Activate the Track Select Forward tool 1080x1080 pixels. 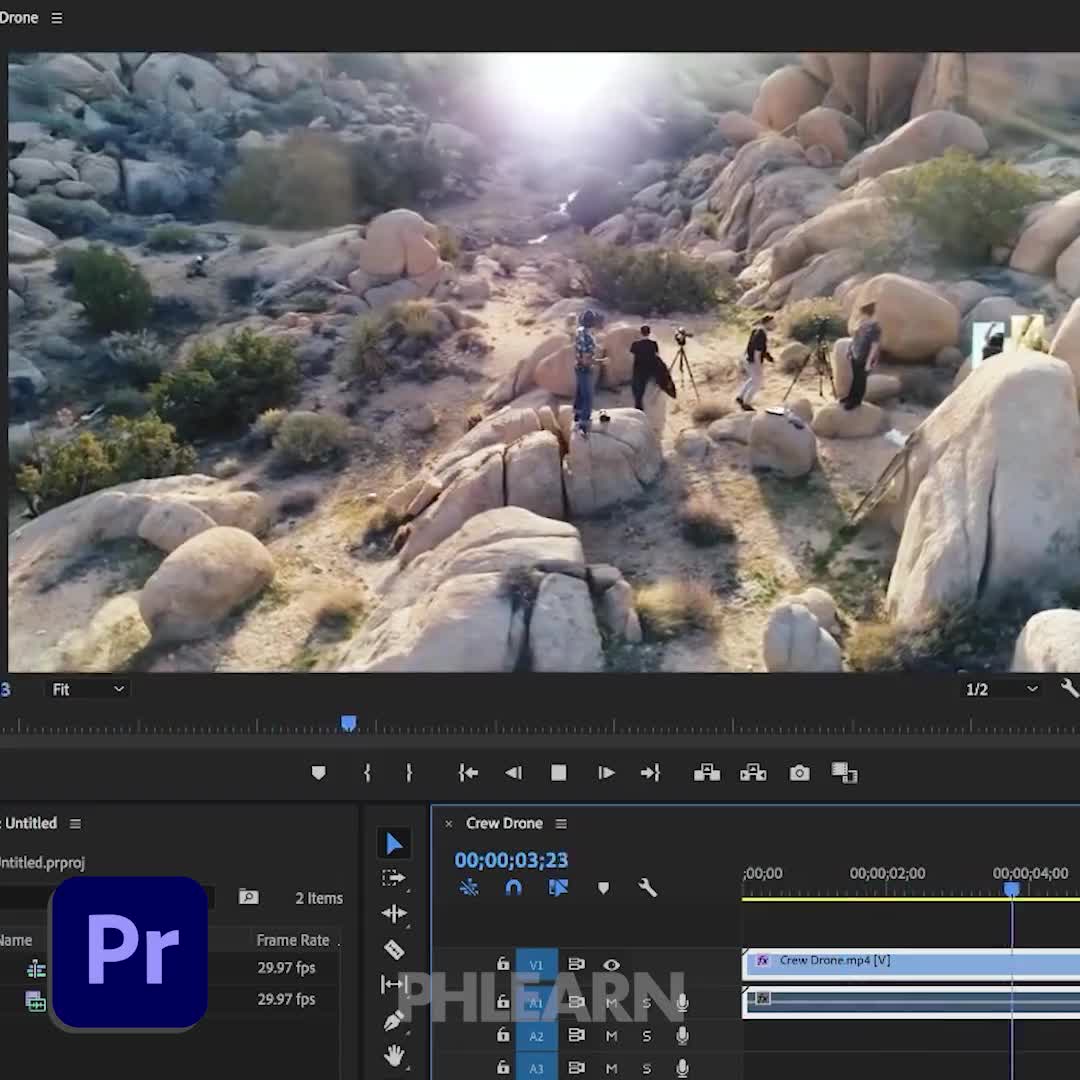[x=394, y=878]
